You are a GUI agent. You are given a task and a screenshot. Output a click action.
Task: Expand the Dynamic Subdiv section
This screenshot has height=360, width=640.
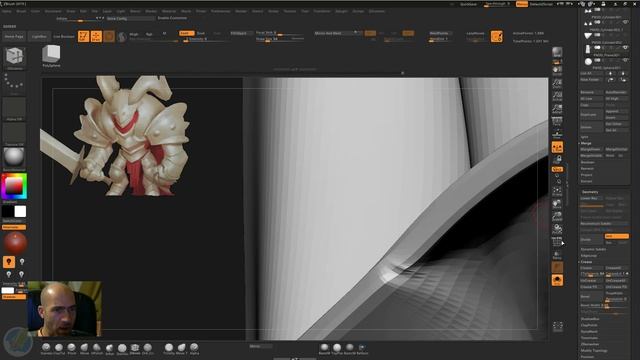click(x=593, y=249)
